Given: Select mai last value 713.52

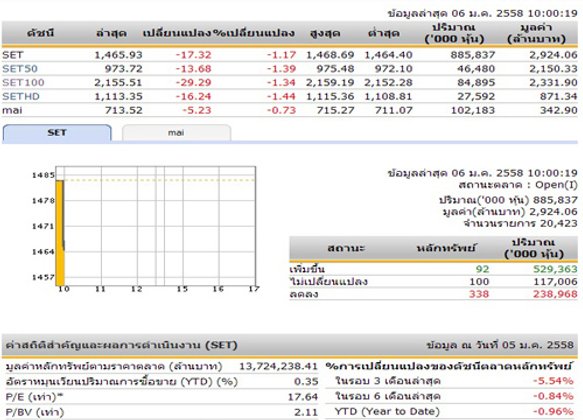Looking at the screenshot, I should click(123, 110).
